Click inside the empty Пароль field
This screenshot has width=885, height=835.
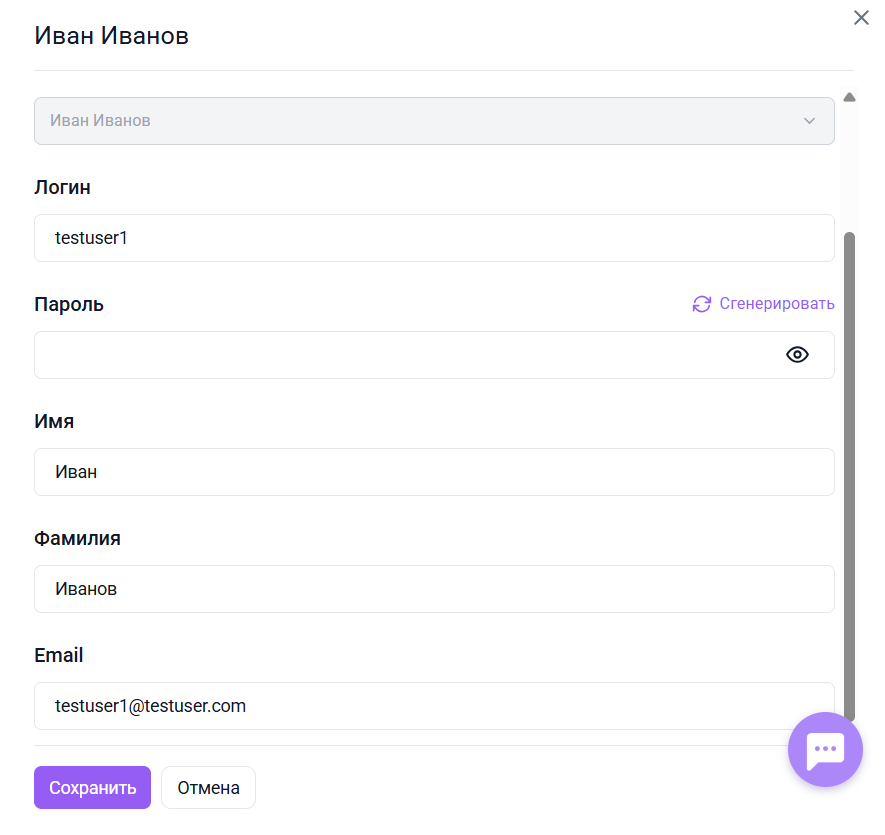click(400, 355)
